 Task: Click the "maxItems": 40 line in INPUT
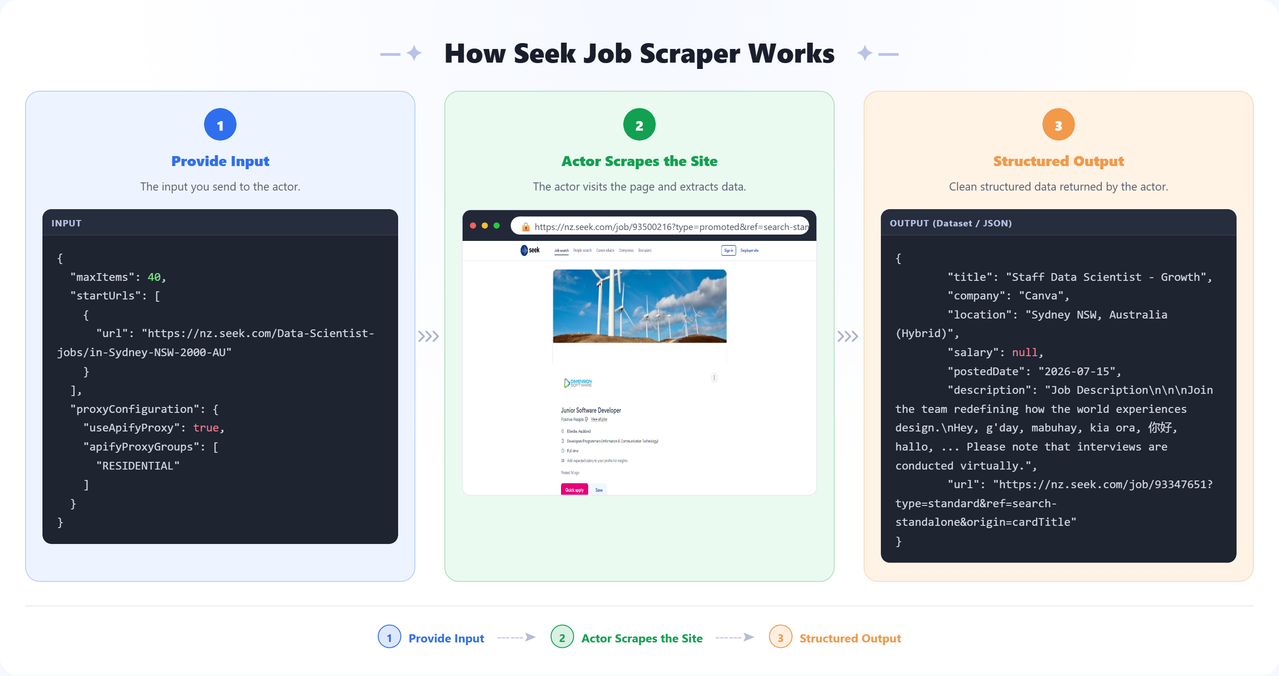click(118, 276)
